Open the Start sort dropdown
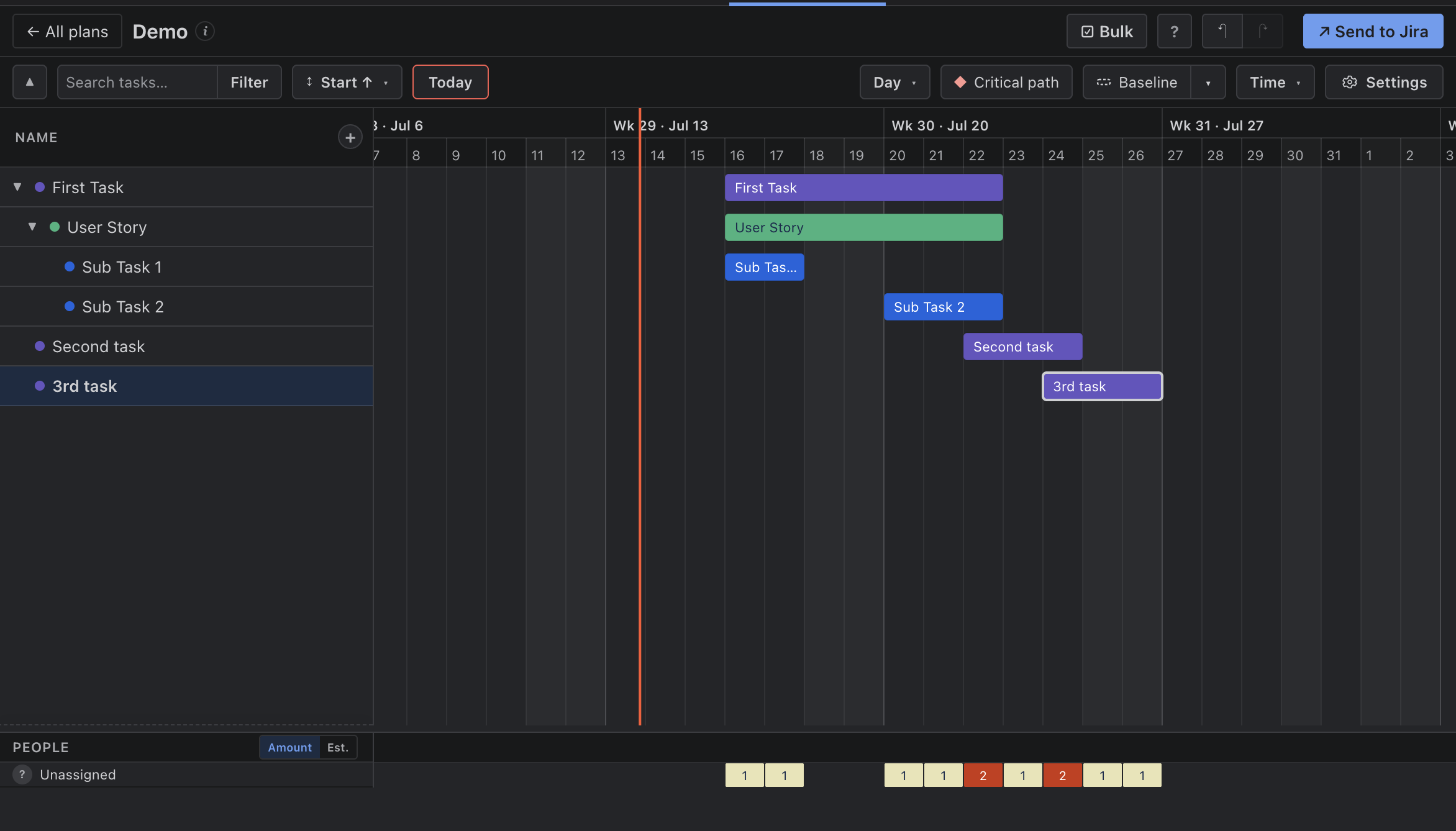 [x=347, y=82]
